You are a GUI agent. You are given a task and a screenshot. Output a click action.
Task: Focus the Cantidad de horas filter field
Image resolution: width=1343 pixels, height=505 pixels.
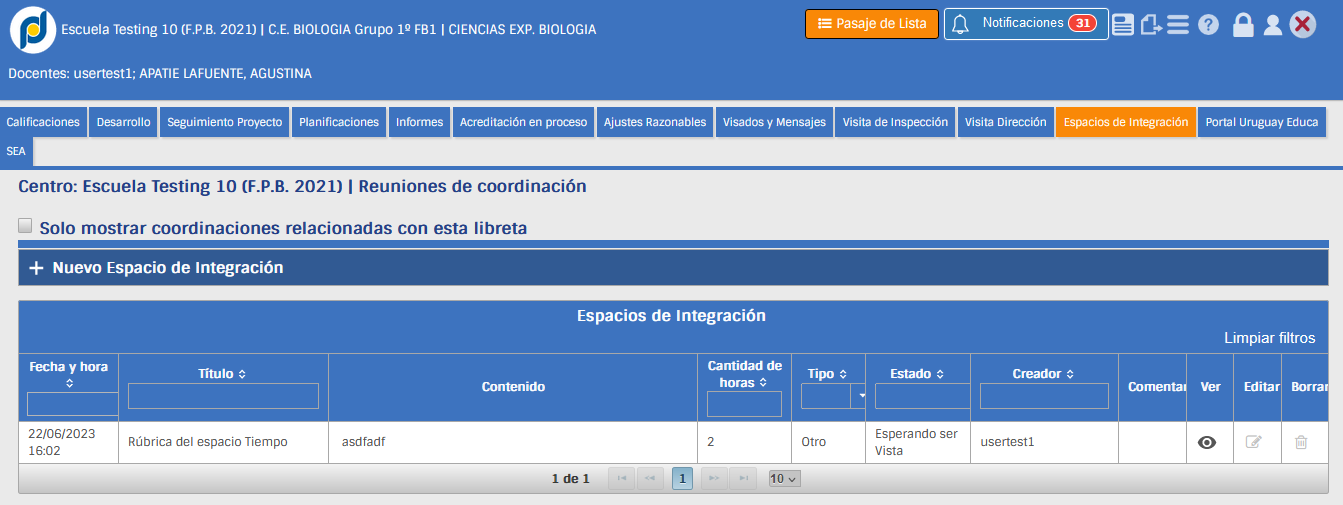click(744, 404)
